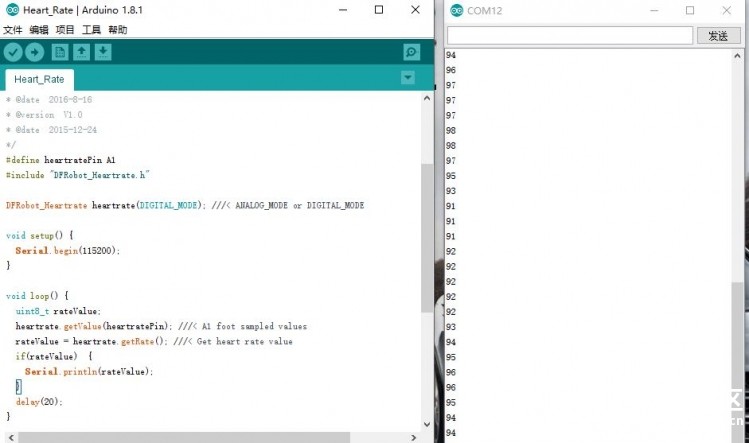Create a new sketch file

click(x=60, y=52)
